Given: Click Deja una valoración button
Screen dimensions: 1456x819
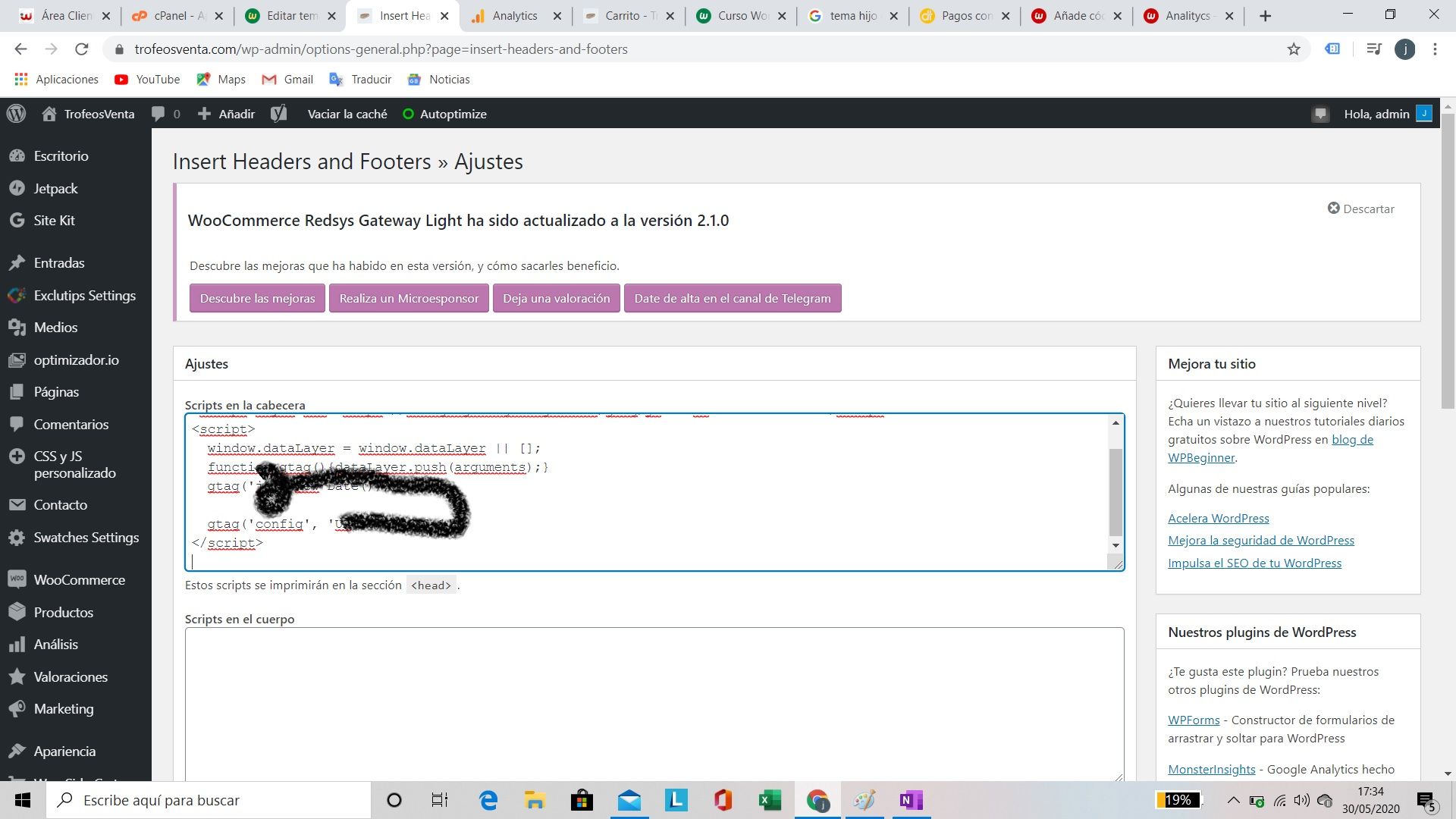Looking at the screenshot, I should tap(556, 298).
